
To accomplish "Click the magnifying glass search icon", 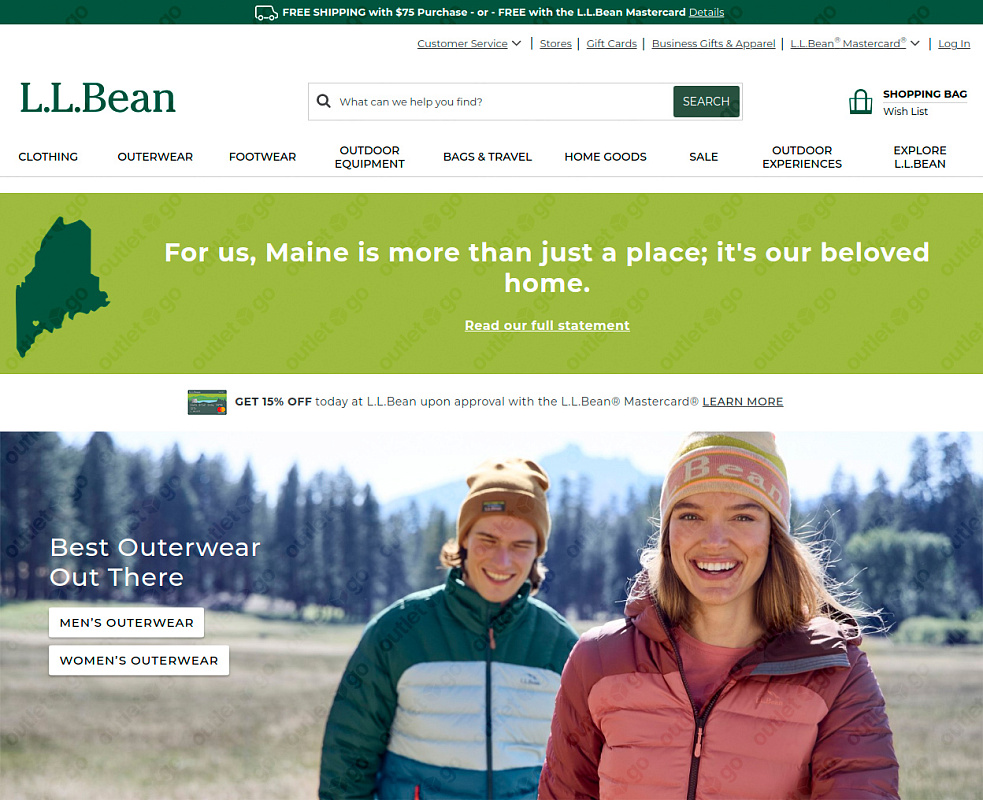I will [323, 102].
